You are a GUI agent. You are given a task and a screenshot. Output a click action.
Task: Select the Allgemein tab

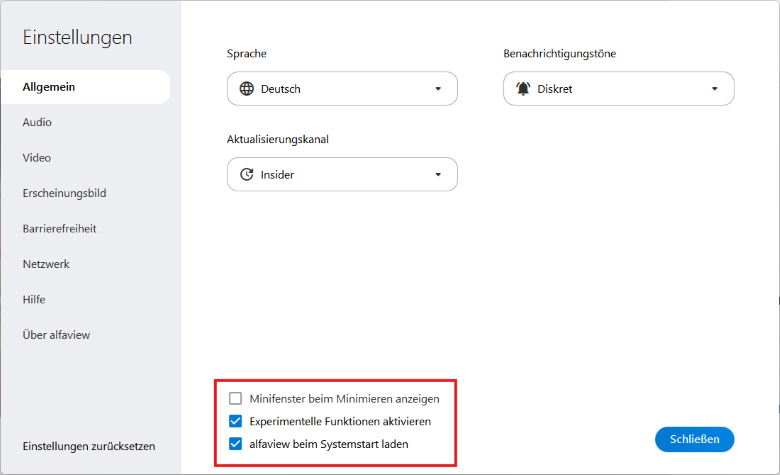click(49, 87)
